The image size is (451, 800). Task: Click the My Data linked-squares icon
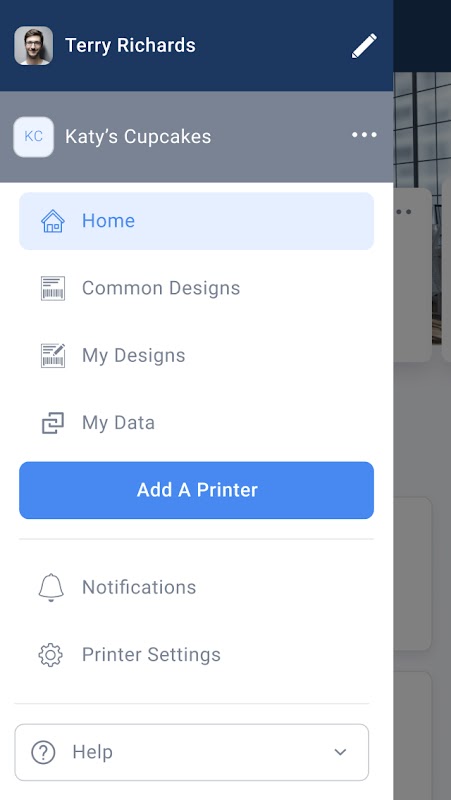[53, 423]
